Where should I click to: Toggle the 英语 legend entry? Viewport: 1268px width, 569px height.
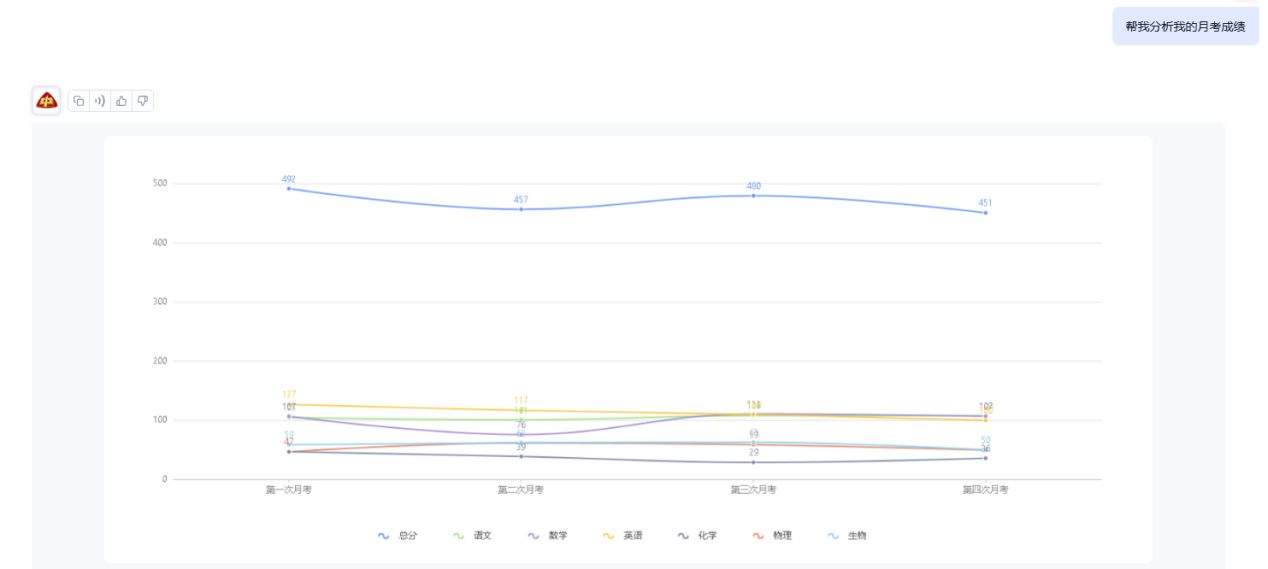point(623,536)
